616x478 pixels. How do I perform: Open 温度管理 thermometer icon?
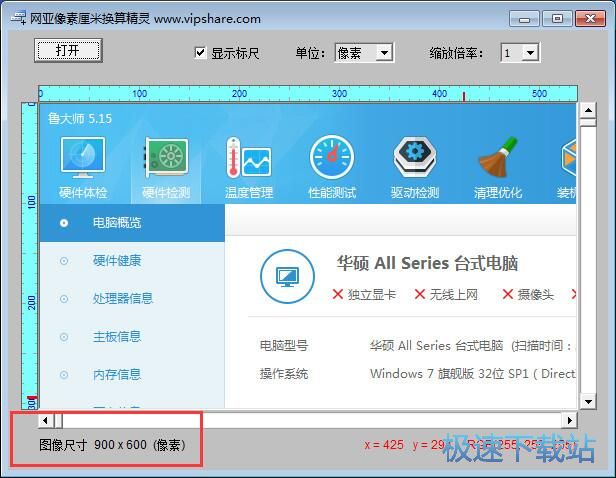click(x=248, y=158)
